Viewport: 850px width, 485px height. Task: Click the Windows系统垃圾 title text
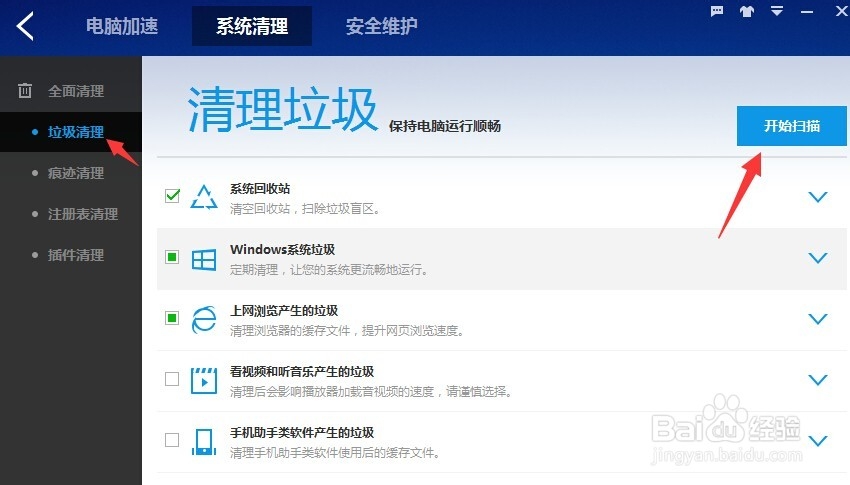click(282, 249)
